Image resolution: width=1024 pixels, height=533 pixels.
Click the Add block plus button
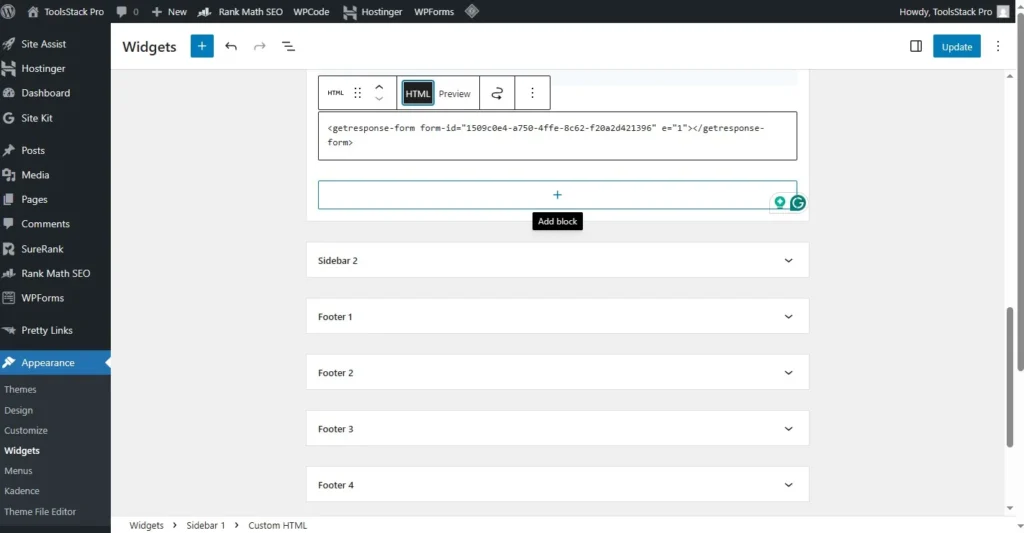[557, 195]
